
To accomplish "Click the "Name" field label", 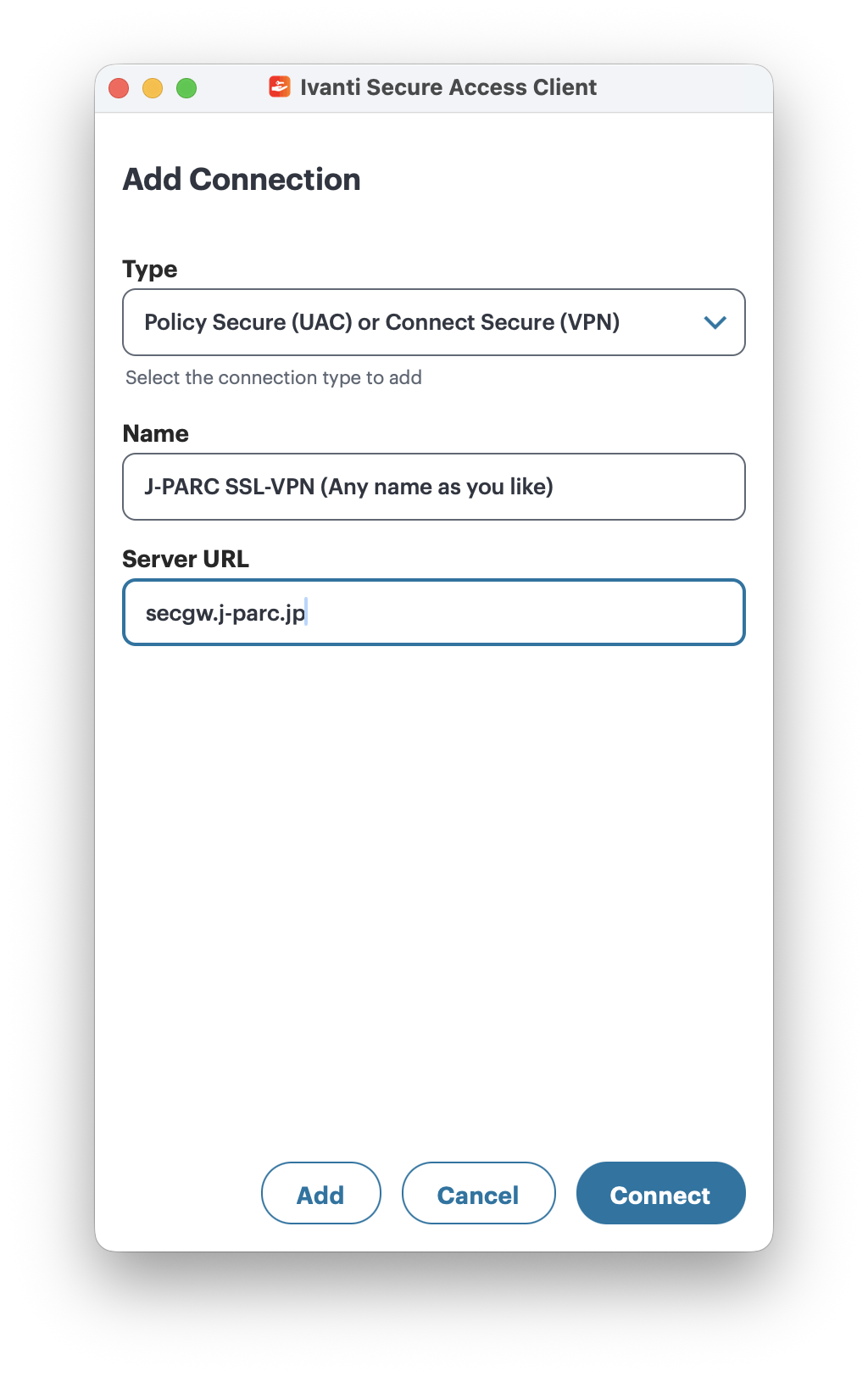I will [x=156, y=434].
